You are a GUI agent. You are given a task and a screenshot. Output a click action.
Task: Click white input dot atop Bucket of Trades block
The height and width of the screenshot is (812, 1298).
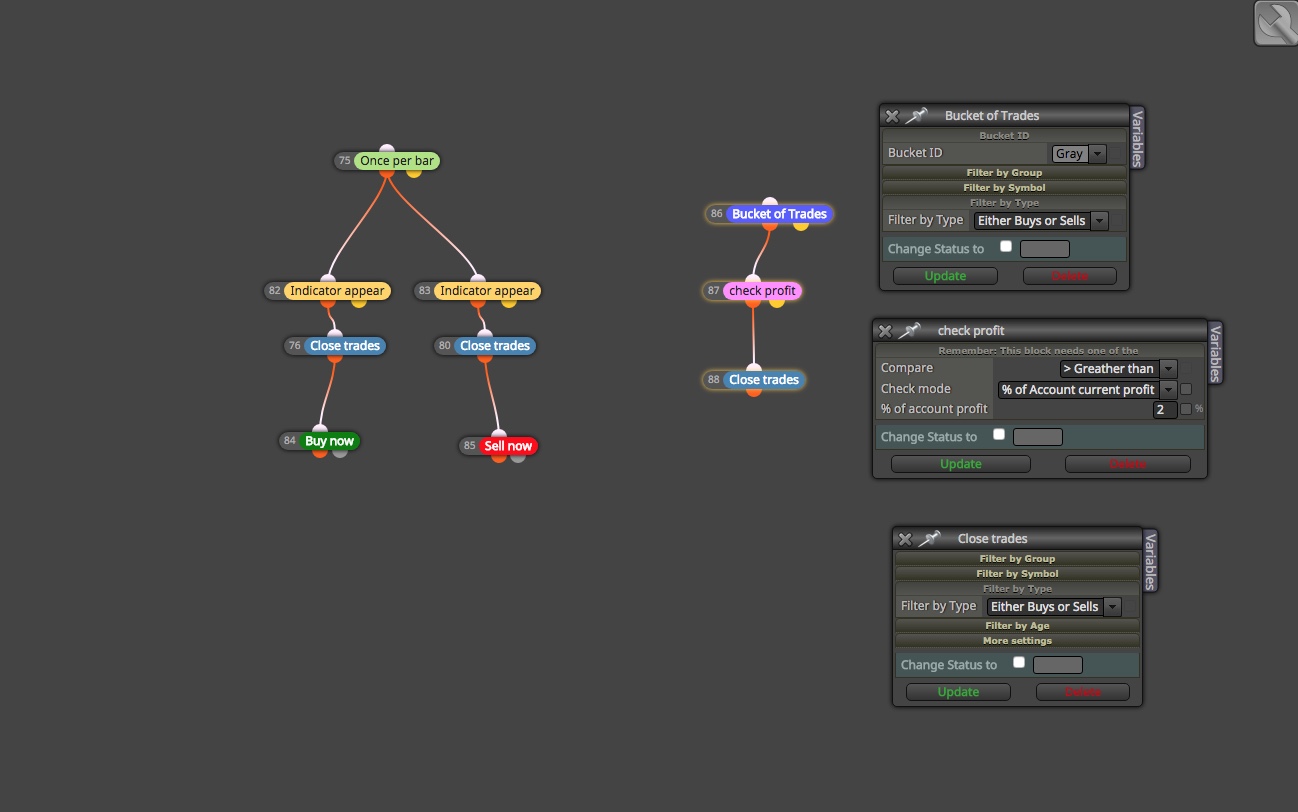tap(769, 203)
